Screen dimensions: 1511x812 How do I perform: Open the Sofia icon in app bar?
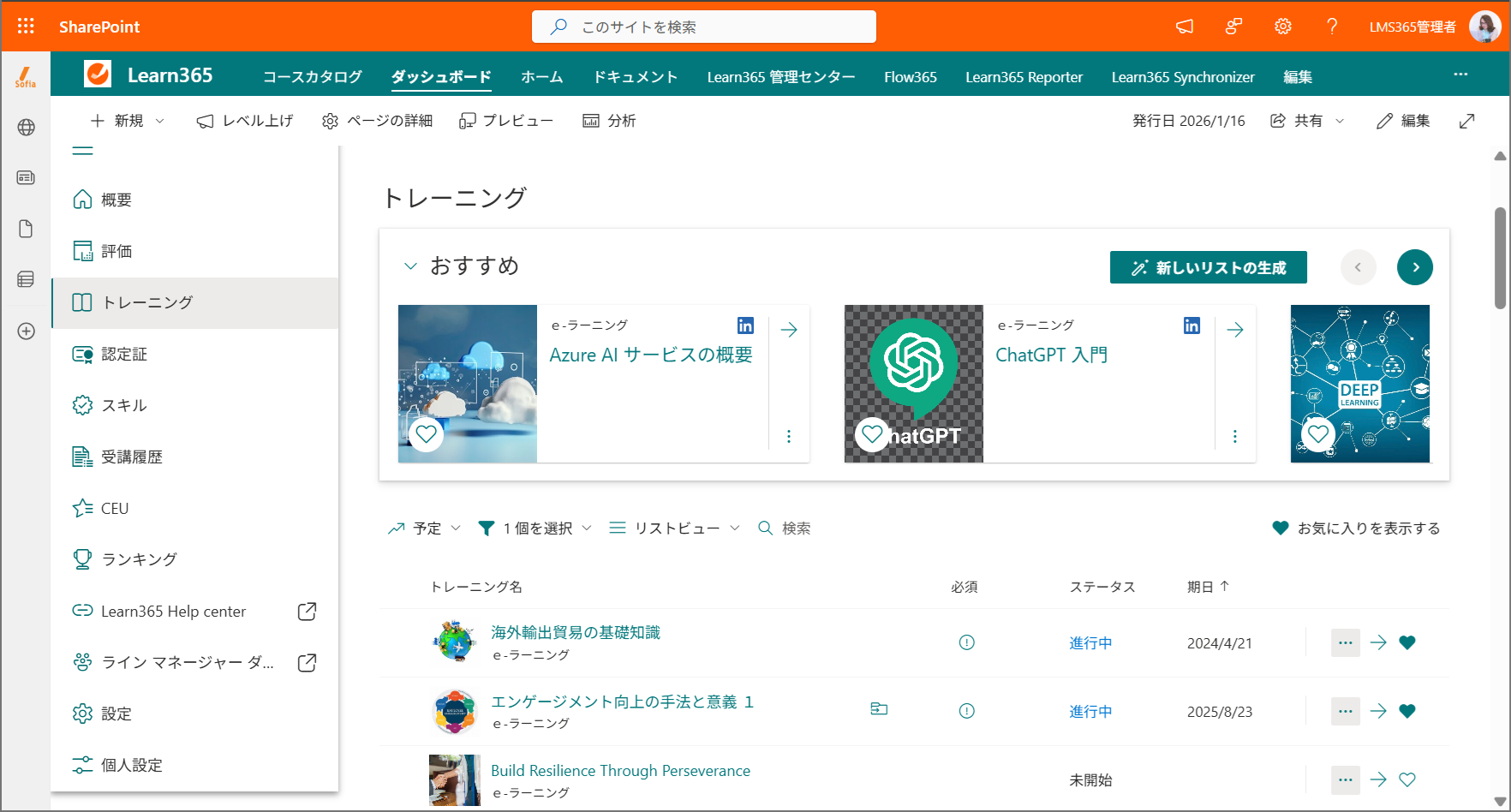coord(26,78)
